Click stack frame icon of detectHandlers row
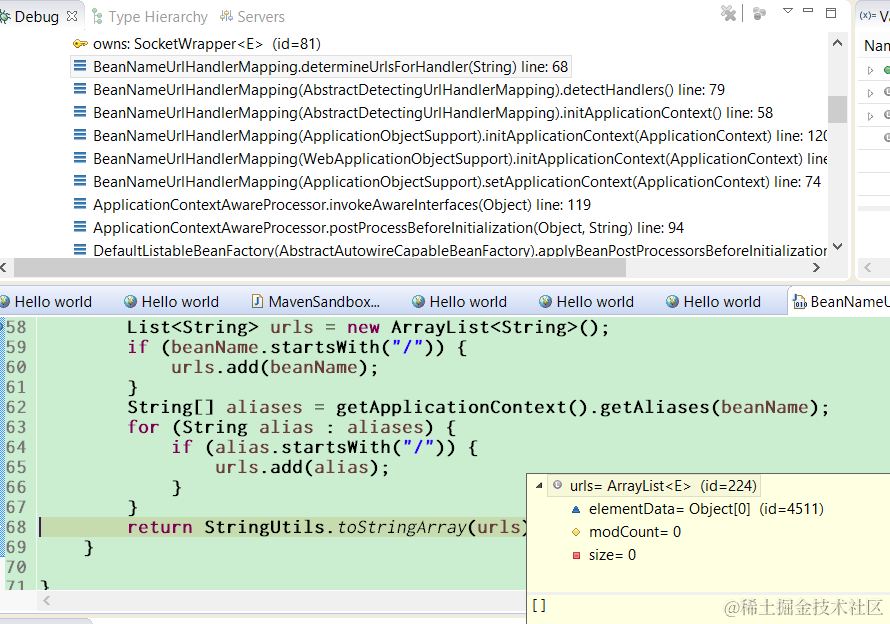This screenshot has width=890, height=624. [80, 89]
